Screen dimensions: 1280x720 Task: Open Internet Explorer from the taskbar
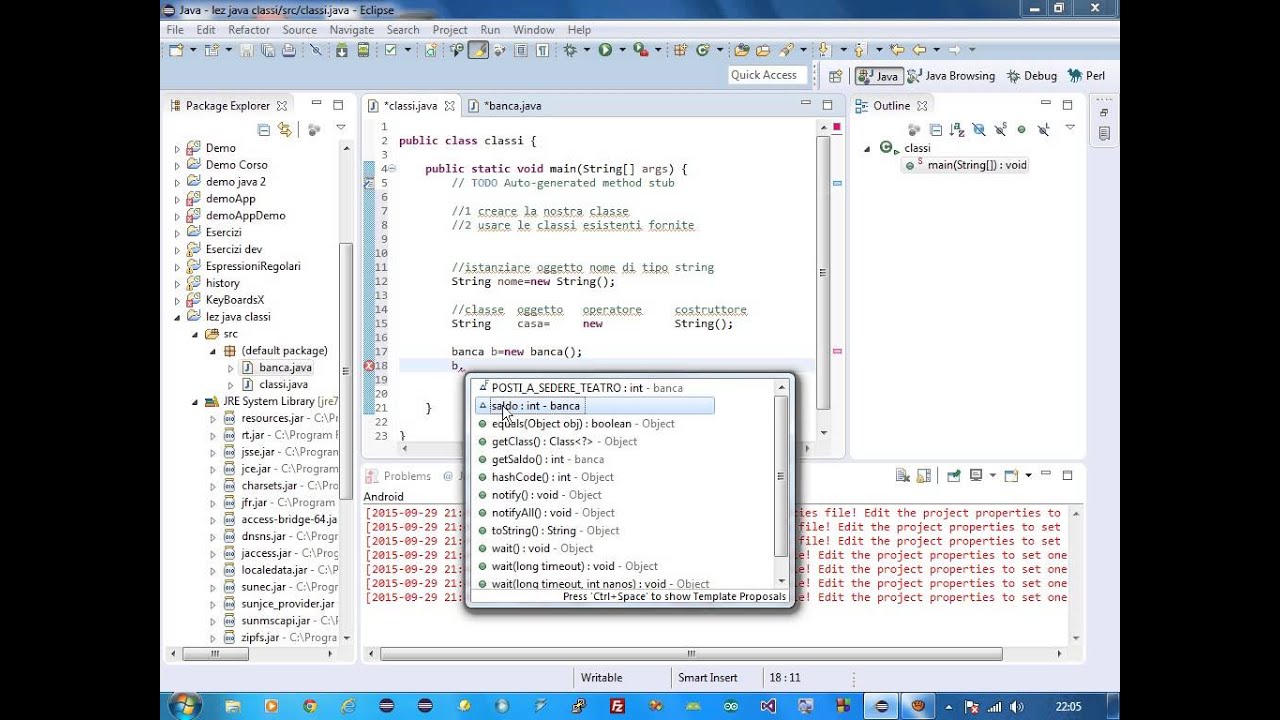click(x=349, y=706)
